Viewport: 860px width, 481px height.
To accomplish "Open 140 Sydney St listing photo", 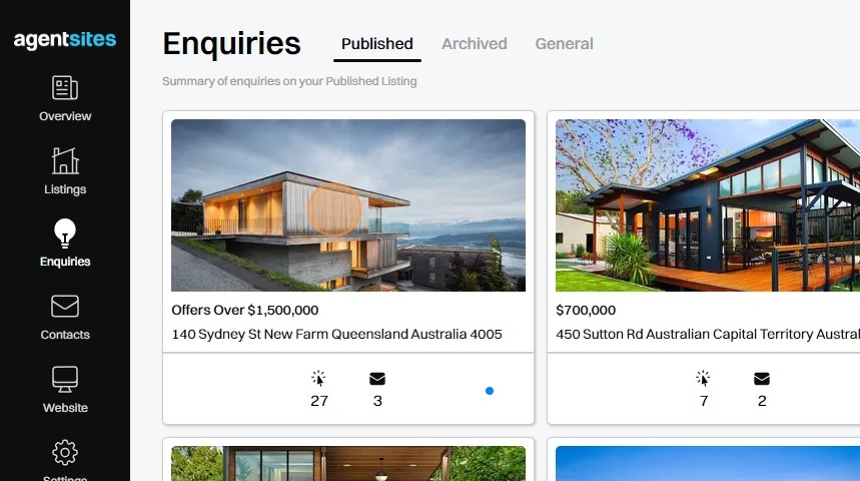I will [348, 205].
